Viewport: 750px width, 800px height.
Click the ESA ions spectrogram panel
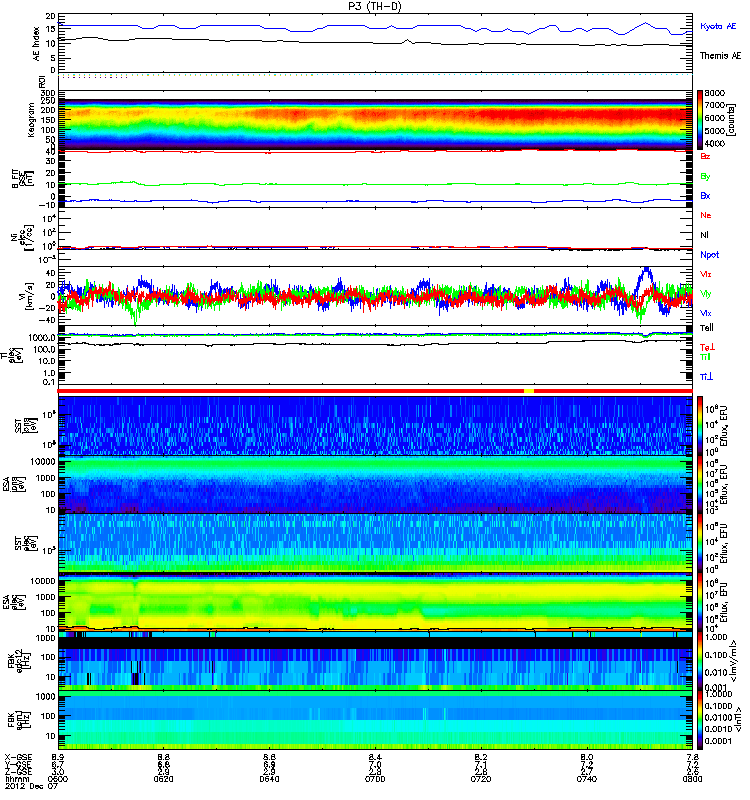tap(375, 484)
